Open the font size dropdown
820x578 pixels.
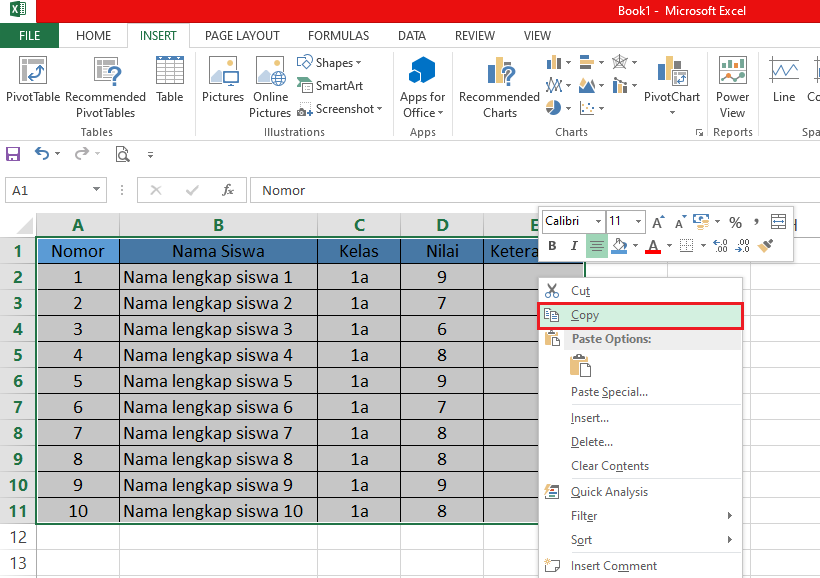pos(637,221)
